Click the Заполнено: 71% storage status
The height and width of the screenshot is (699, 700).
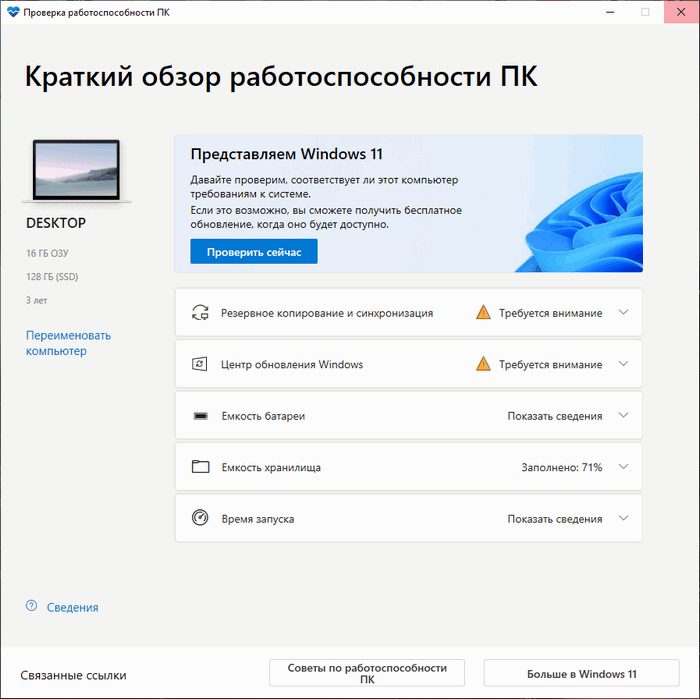coord(562,467)
